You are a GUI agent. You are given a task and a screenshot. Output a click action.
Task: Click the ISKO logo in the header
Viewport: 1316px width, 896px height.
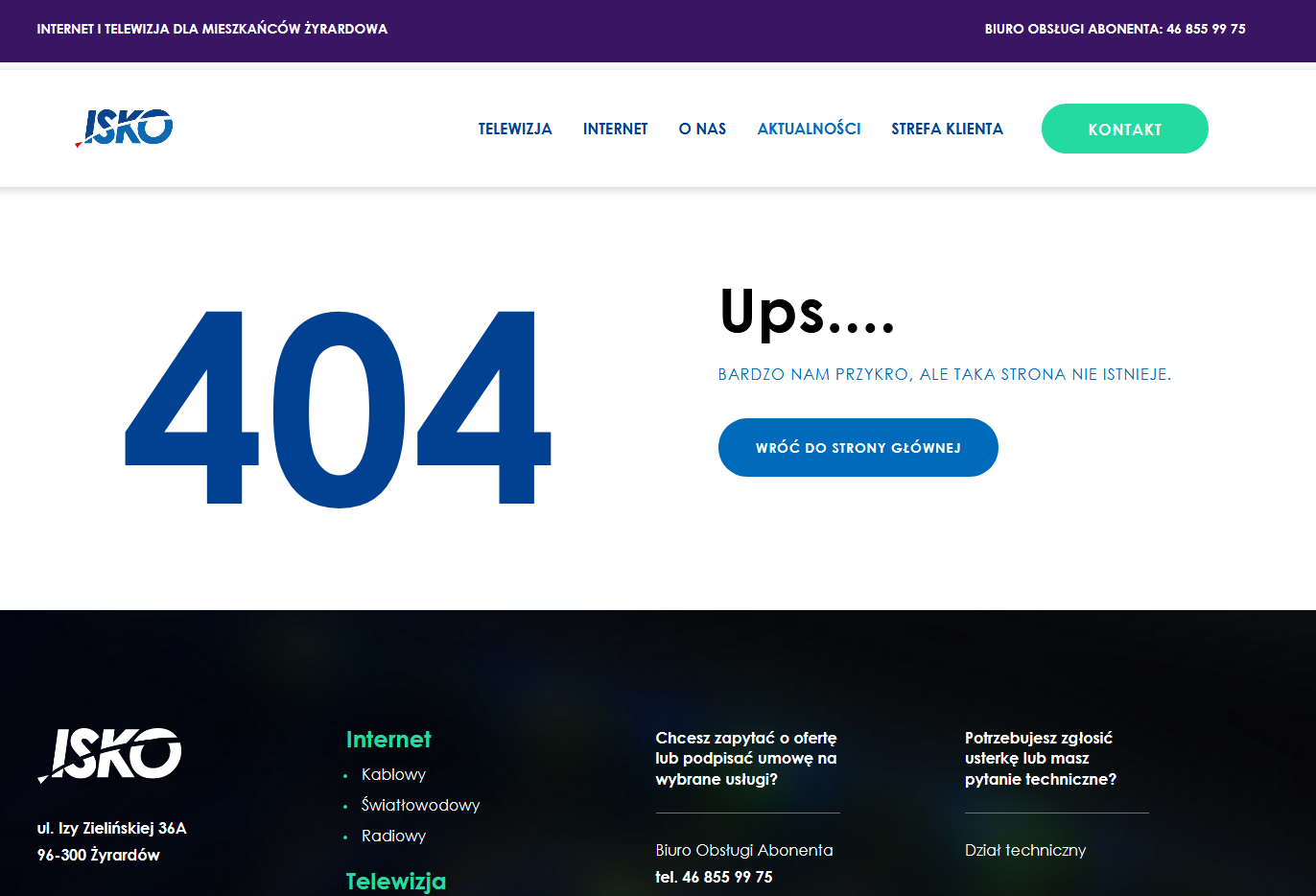(x=125, y=128)
